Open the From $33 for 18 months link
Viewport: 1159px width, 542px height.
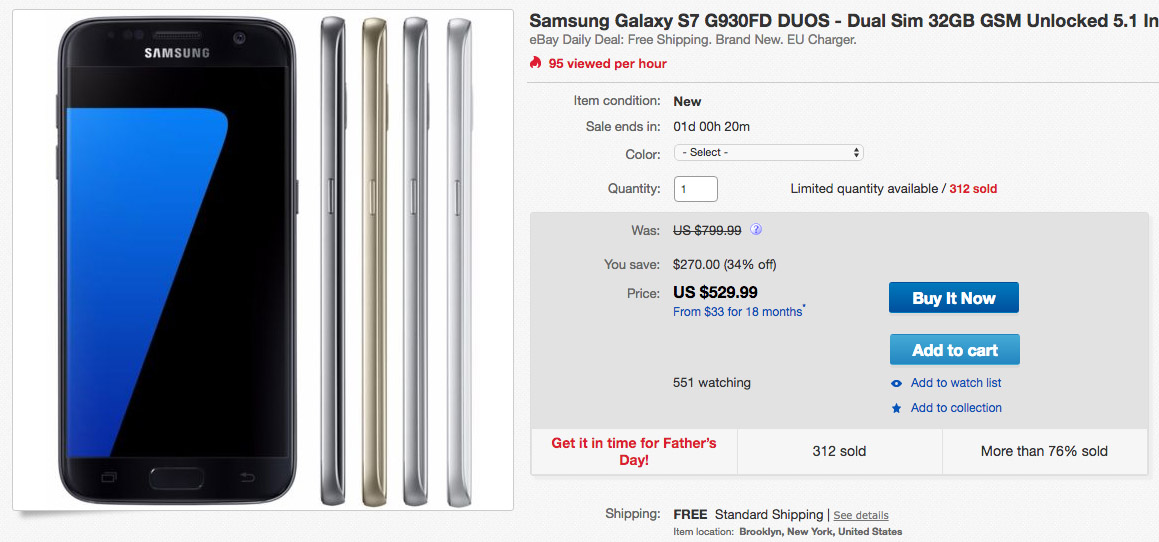[738, 312]
